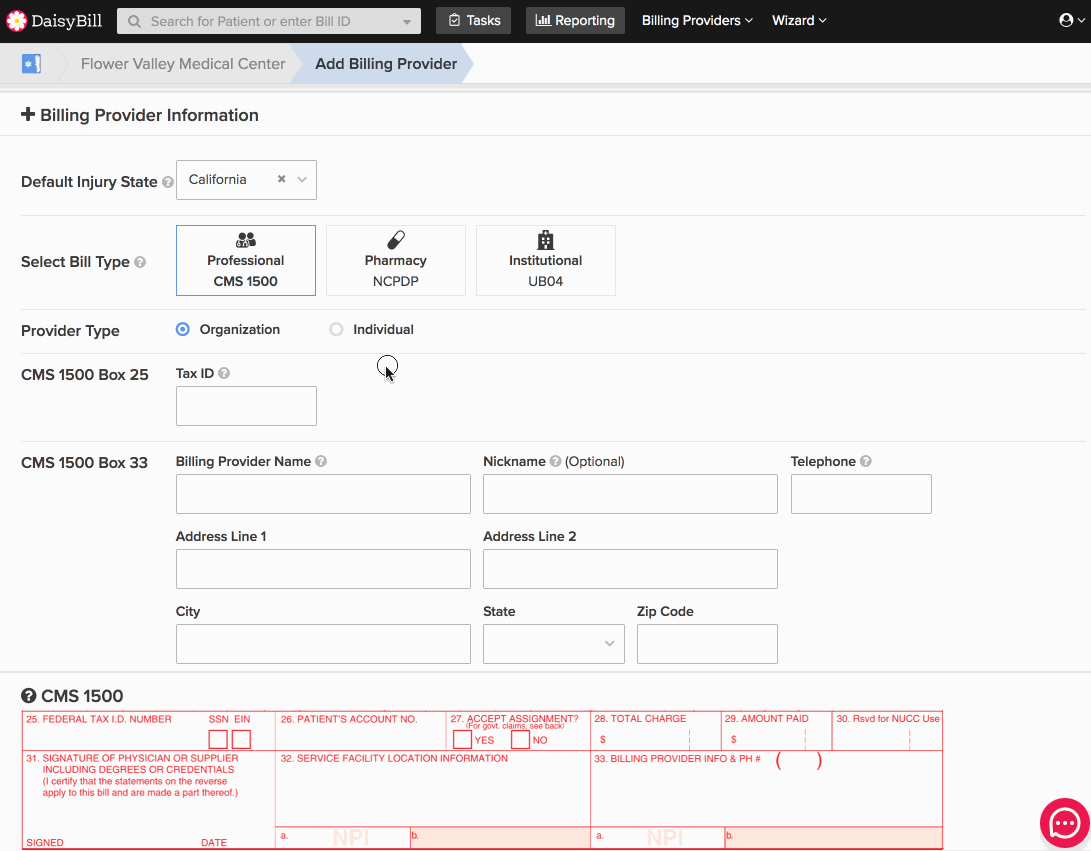Choose Professional CMS 1500 bill type
Screen dimensions: 1091x851
pyautogui.click(x=246, y=260)
